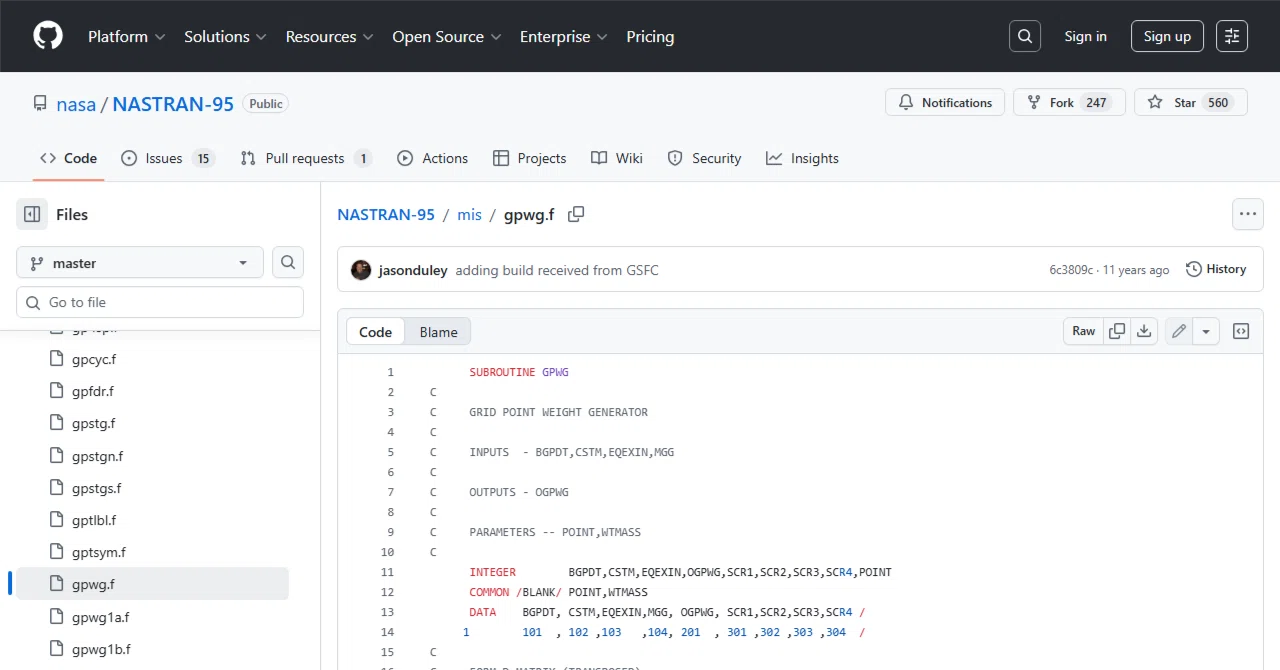The height and width of the screenshot is (670, 1280).
Task: Open the Pull requests tab
Action: (306, 158)
